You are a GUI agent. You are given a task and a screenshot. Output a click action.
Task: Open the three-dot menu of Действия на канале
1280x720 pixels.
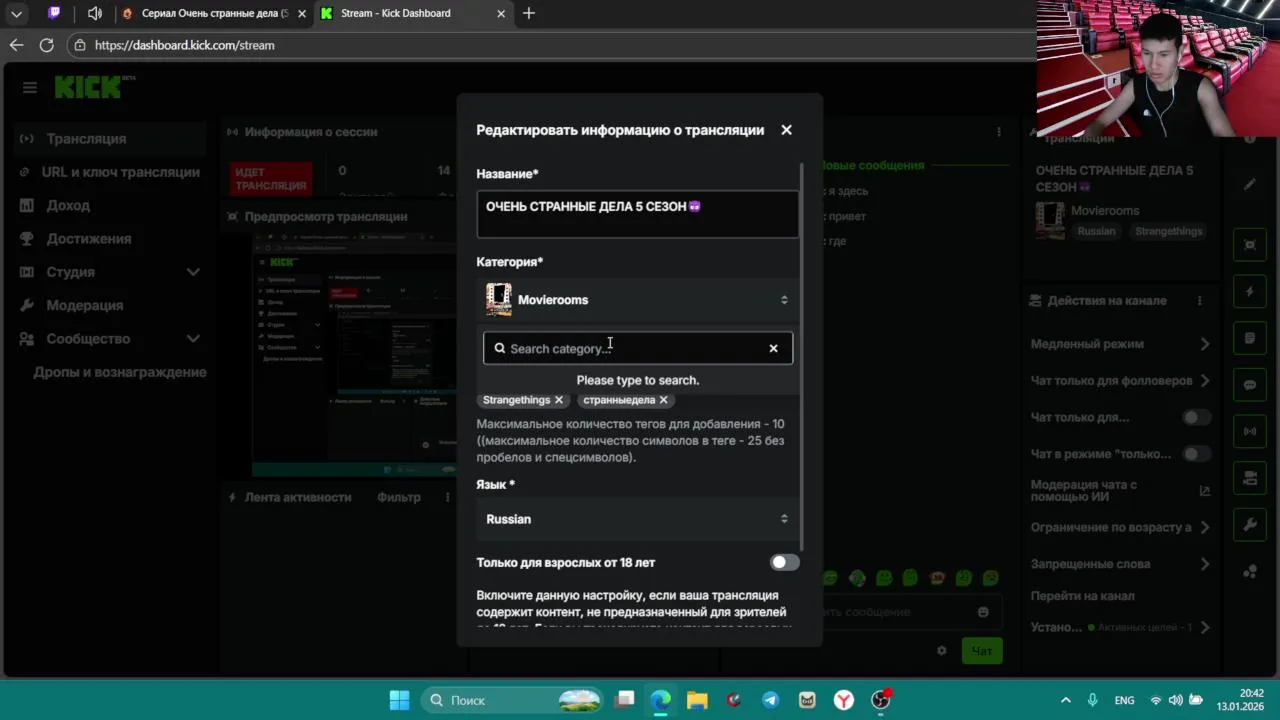point(1199,301)
